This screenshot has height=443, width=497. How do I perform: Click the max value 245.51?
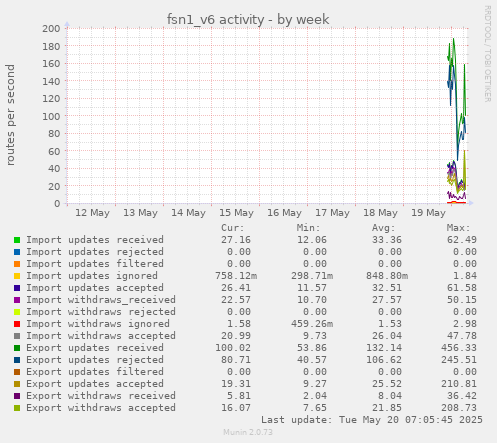pos(459,360)
